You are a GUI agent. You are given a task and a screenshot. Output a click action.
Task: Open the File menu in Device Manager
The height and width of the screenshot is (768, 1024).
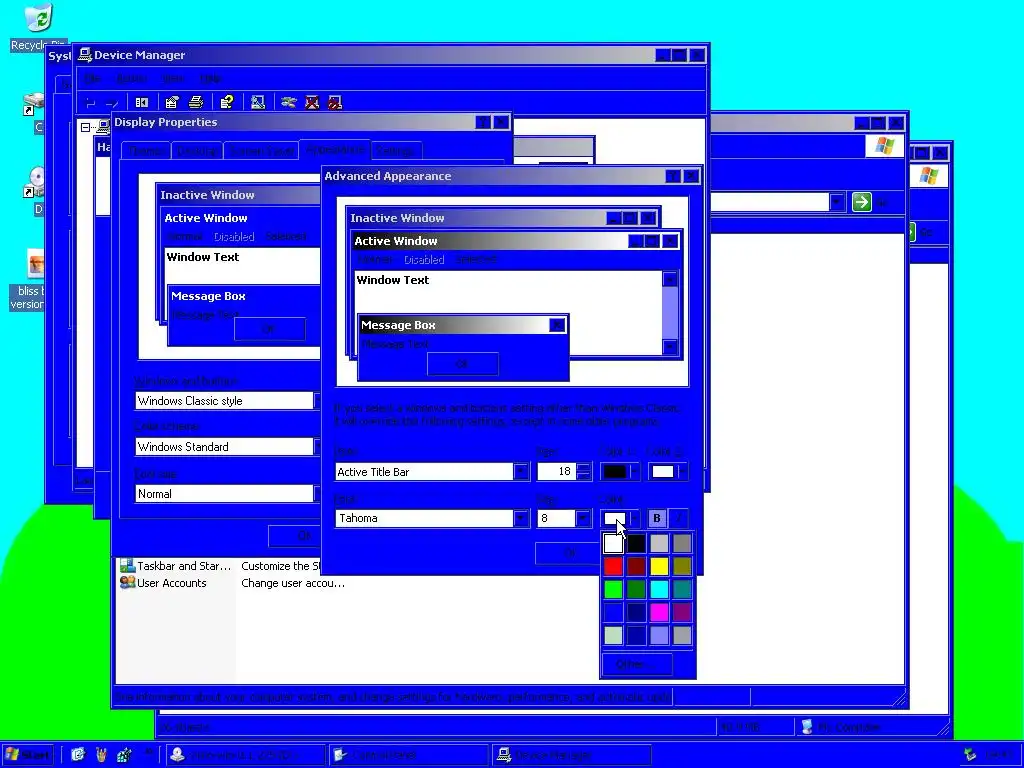coord(93,78)
